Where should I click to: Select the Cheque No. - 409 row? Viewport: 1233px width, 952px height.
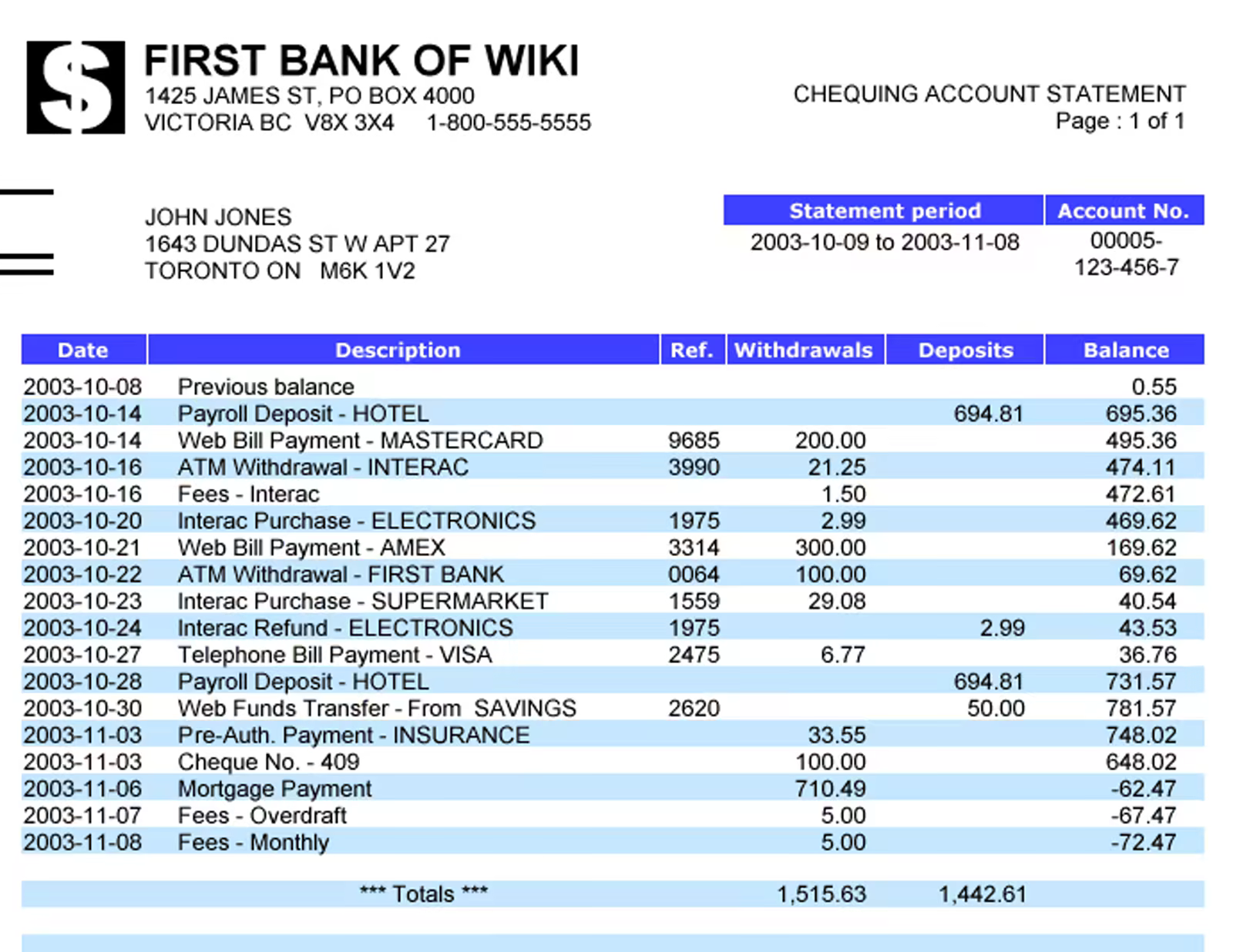613,762
